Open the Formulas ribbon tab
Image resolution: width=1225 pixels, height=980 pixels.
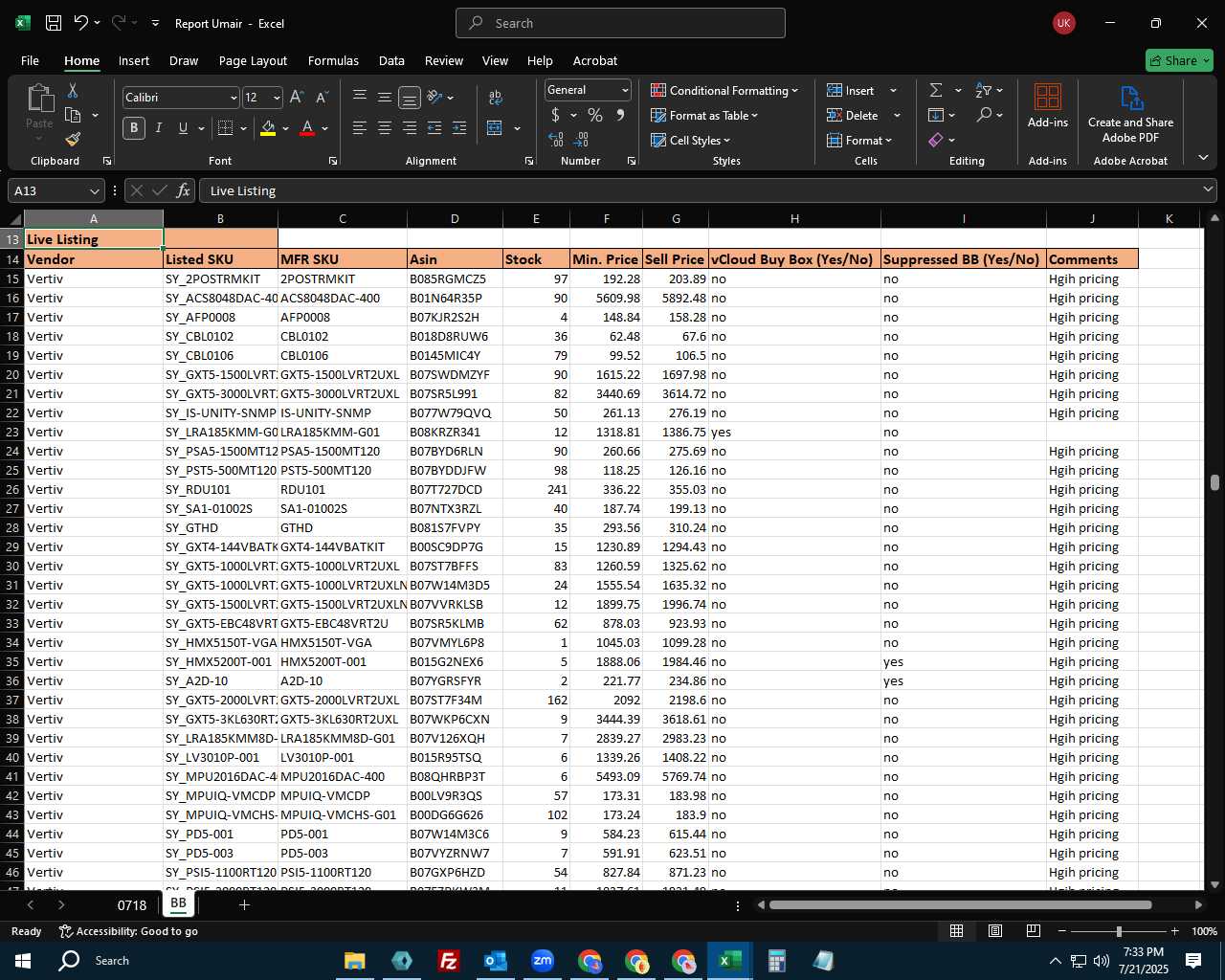coord(333,60)
